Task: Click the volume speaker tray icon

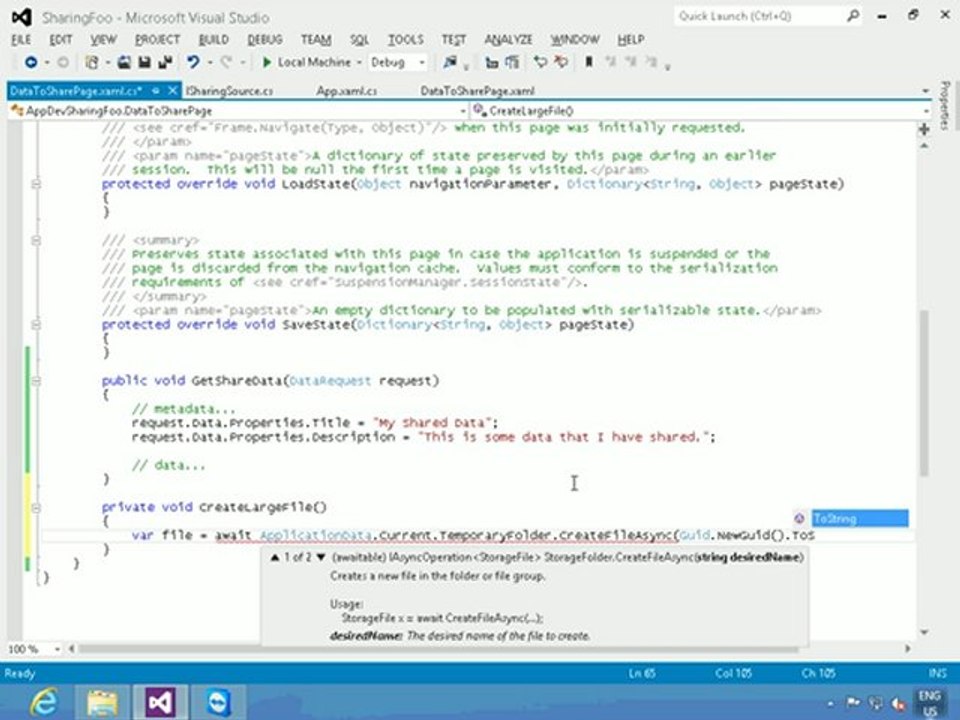Action: pyautogui.click(x=899, y=703)
